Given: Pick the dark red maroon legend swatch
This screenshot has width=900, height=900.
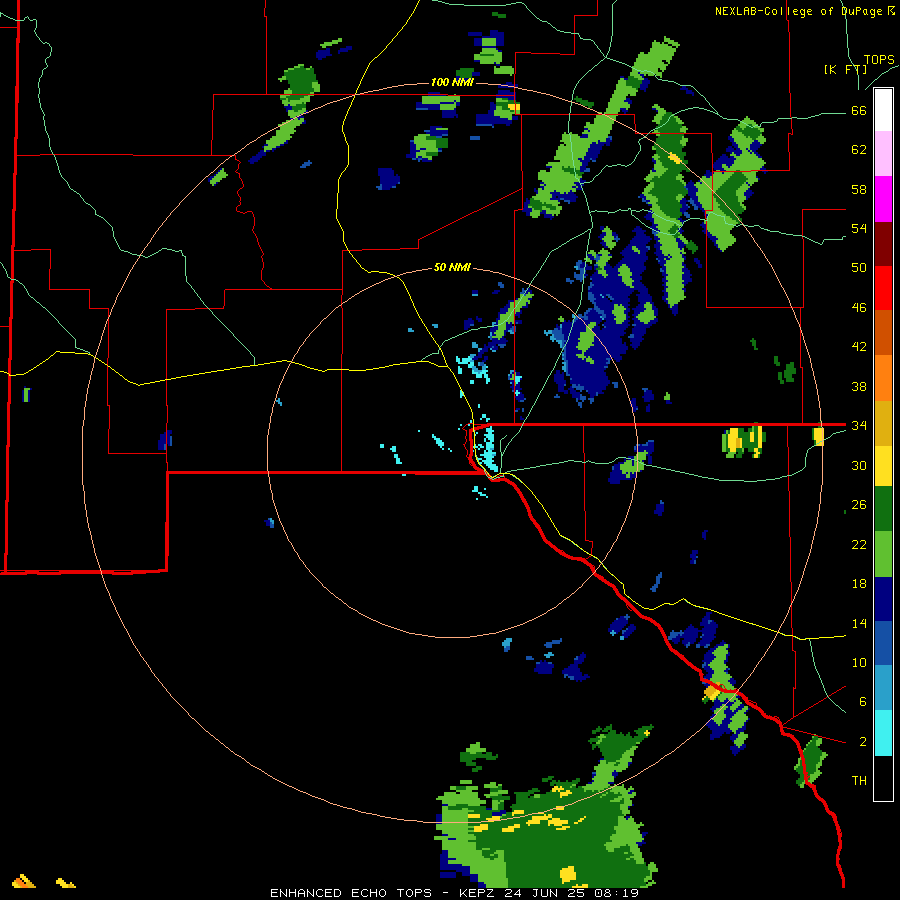Looking at the screenshot, I should coord(883,244).
